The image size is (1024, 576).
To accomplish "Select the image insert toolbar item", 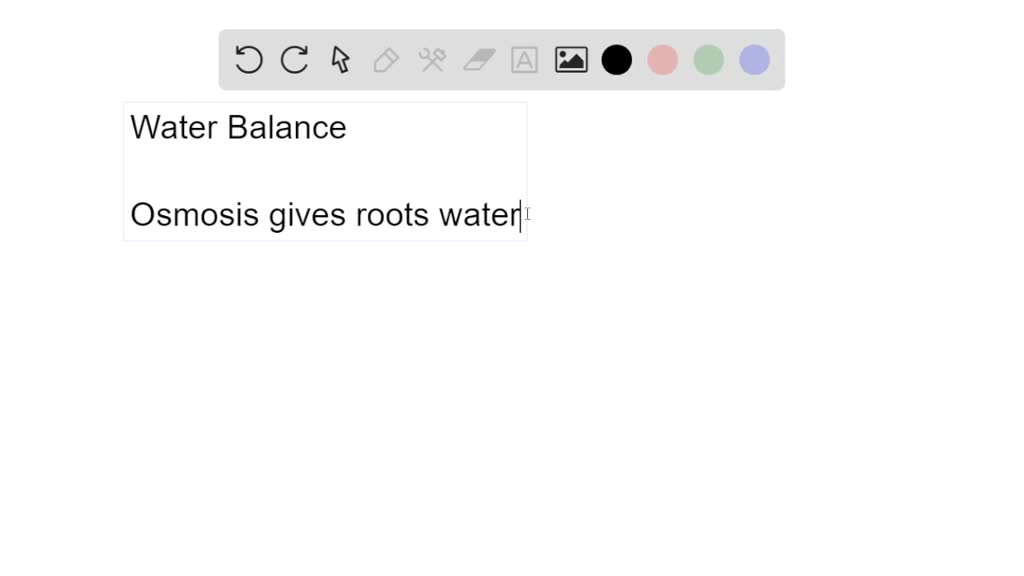I will (570, 60).
